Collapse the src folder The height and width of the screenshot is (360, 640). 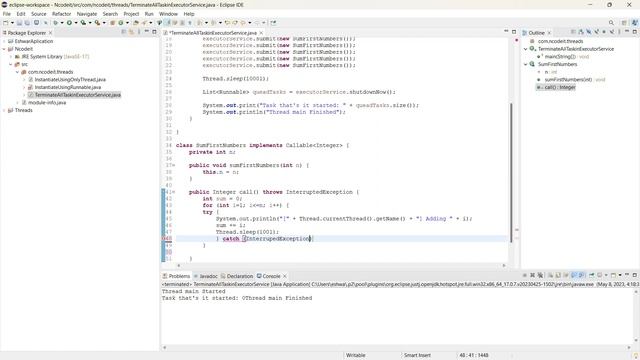click(11, 64)
